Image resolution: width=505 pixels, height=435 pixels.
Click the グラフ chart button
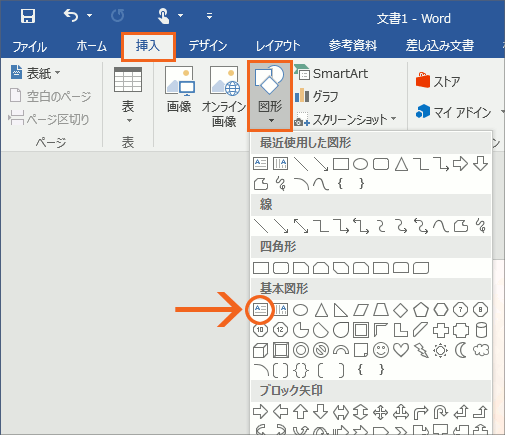[317, 96]
